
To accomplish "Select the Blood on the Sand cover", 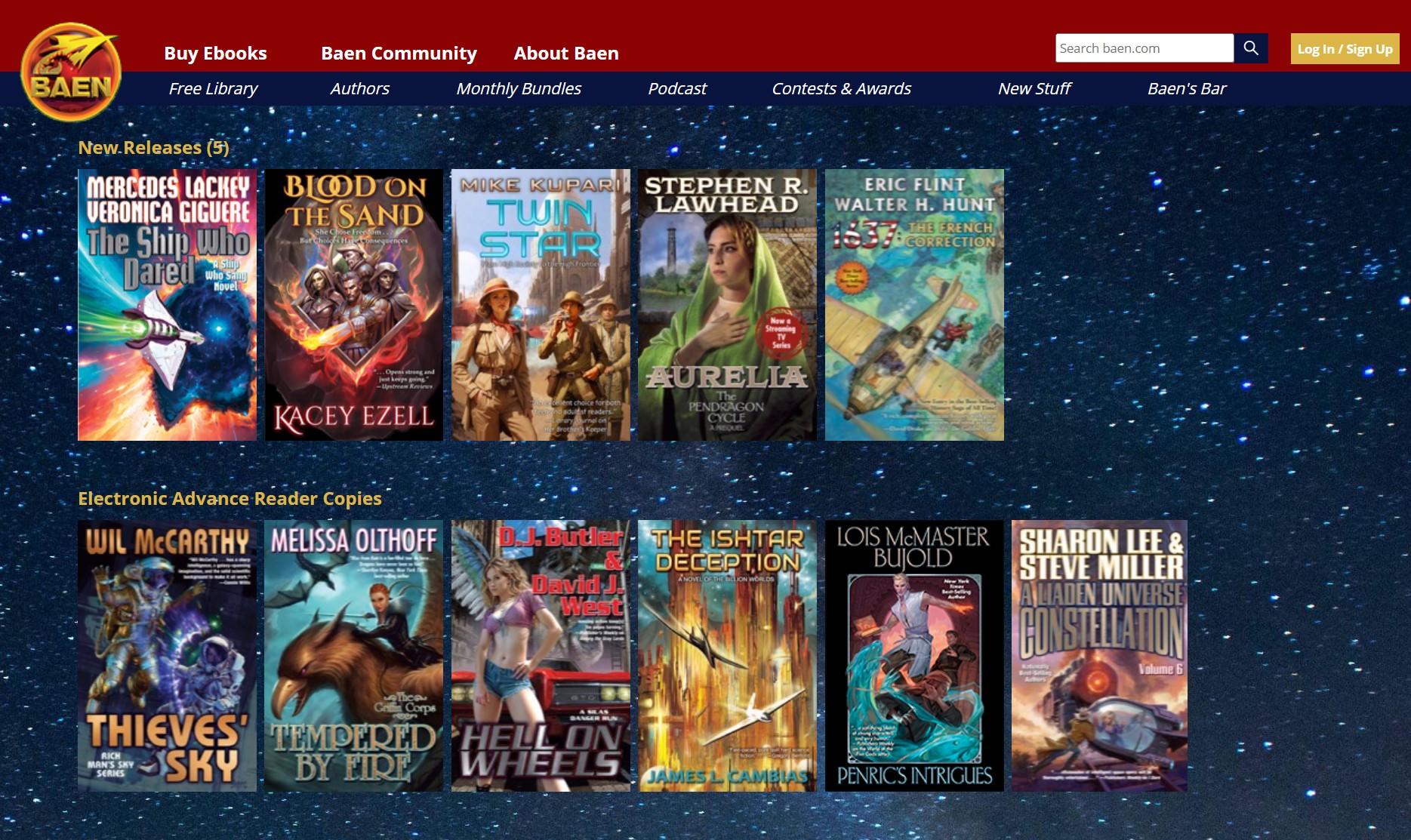I will coord(353,303).
